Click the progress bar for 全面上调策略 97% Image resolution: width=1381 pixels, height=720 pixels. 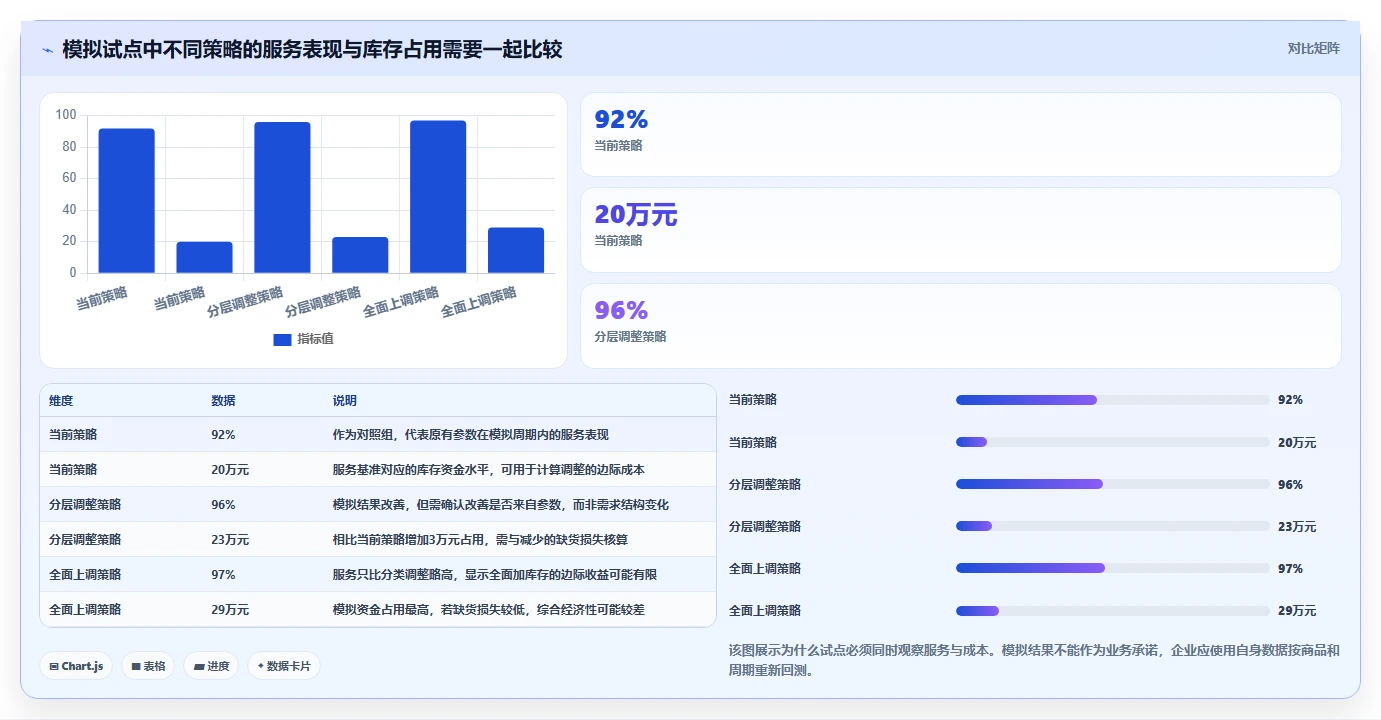pyautogui.click(x=1112, y=568)
